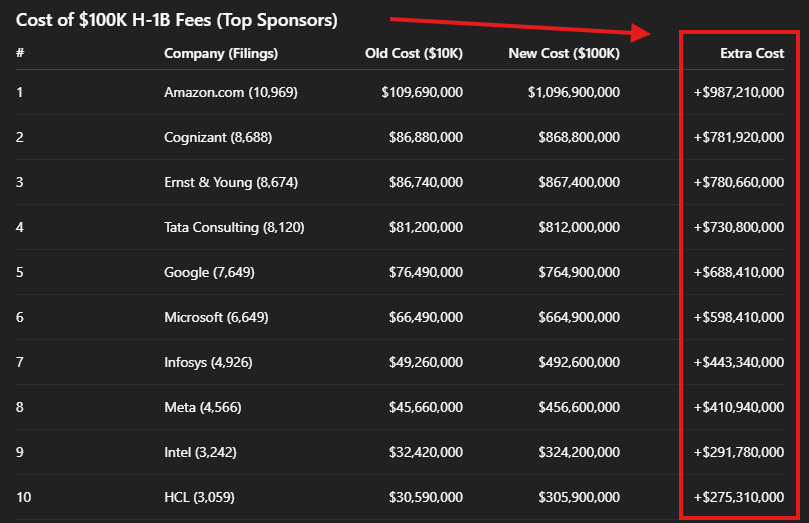Click the New Cost ($100K) header
Image resolution: width=809 pixels, height=523 pixels.
(564, 54)
